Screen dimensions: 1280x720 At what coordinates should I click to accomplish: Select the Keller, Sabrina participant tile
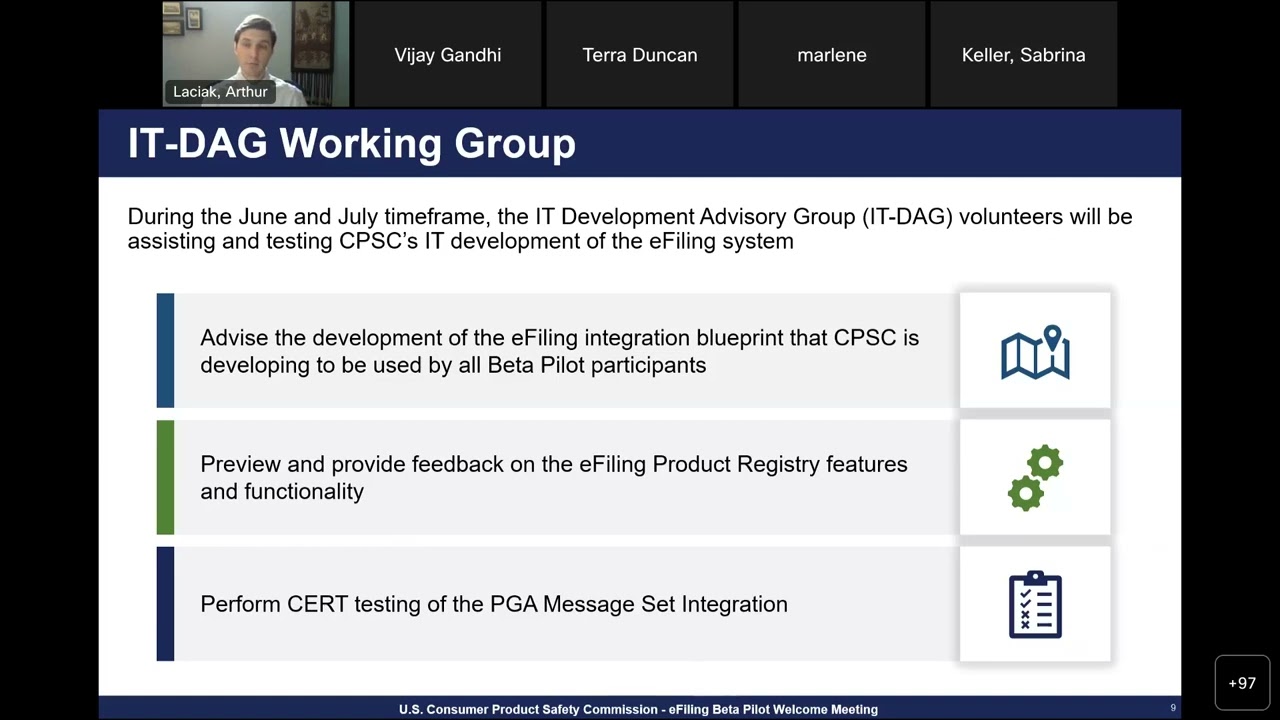tap(1024, 54)
